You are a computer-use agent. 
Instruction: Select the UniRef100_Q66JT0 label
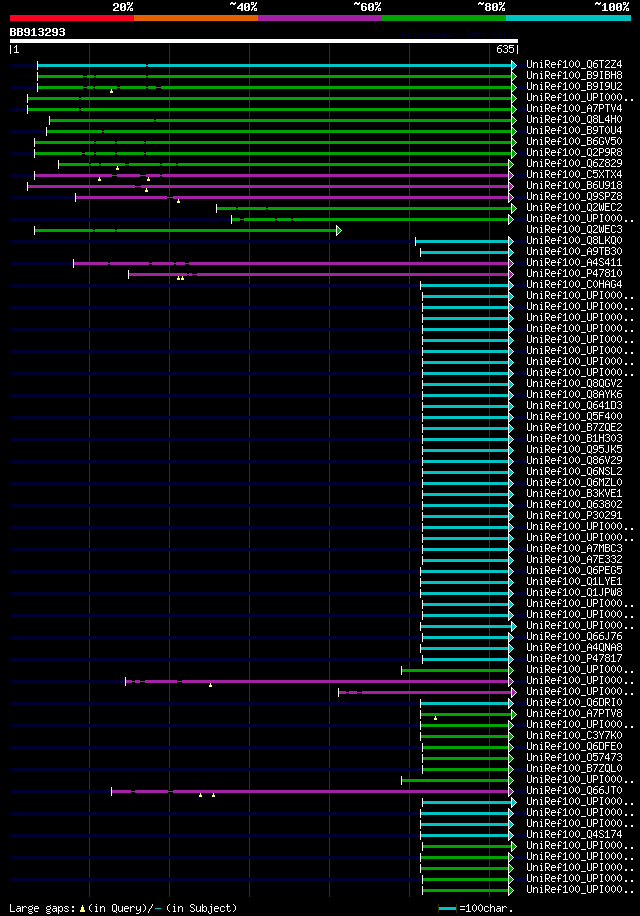click(x=574, y=790)
